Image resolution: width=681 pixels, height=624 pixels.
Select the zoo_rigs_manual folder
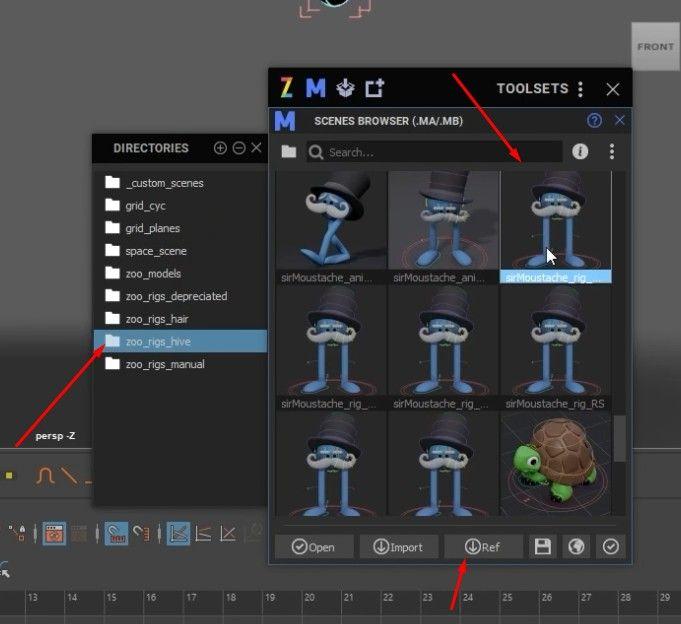180,364
